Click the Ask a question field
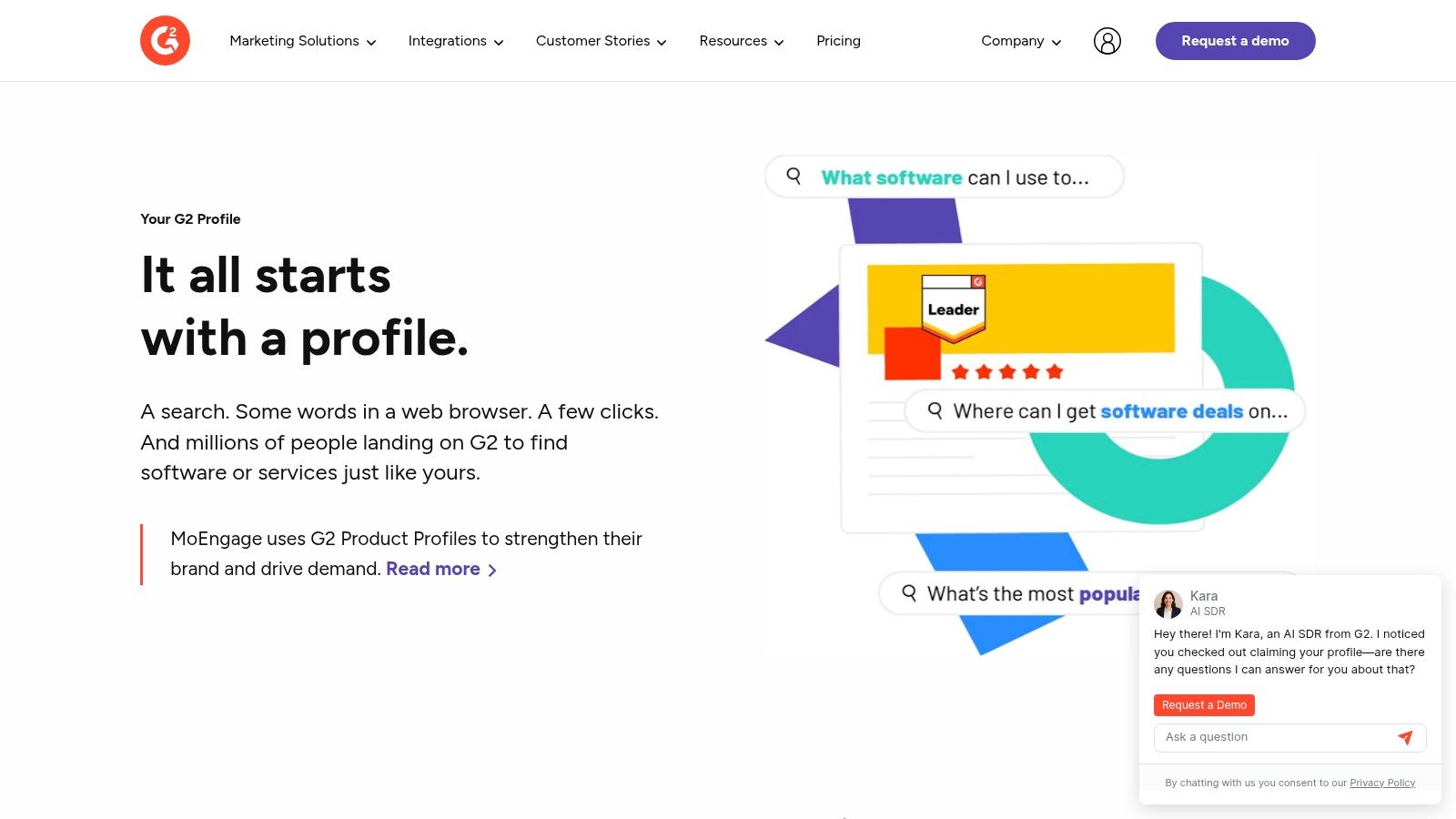 coord(1274,737)
